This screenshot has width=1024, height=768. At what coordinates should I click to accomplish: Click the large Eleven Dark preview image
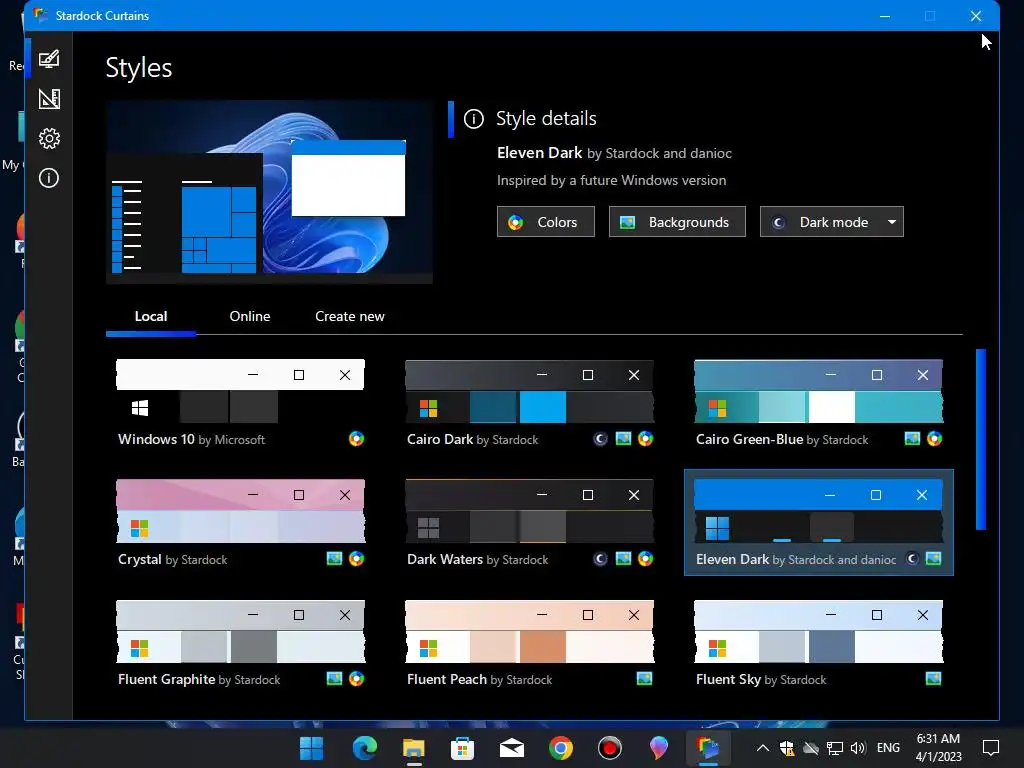point(269,192)
